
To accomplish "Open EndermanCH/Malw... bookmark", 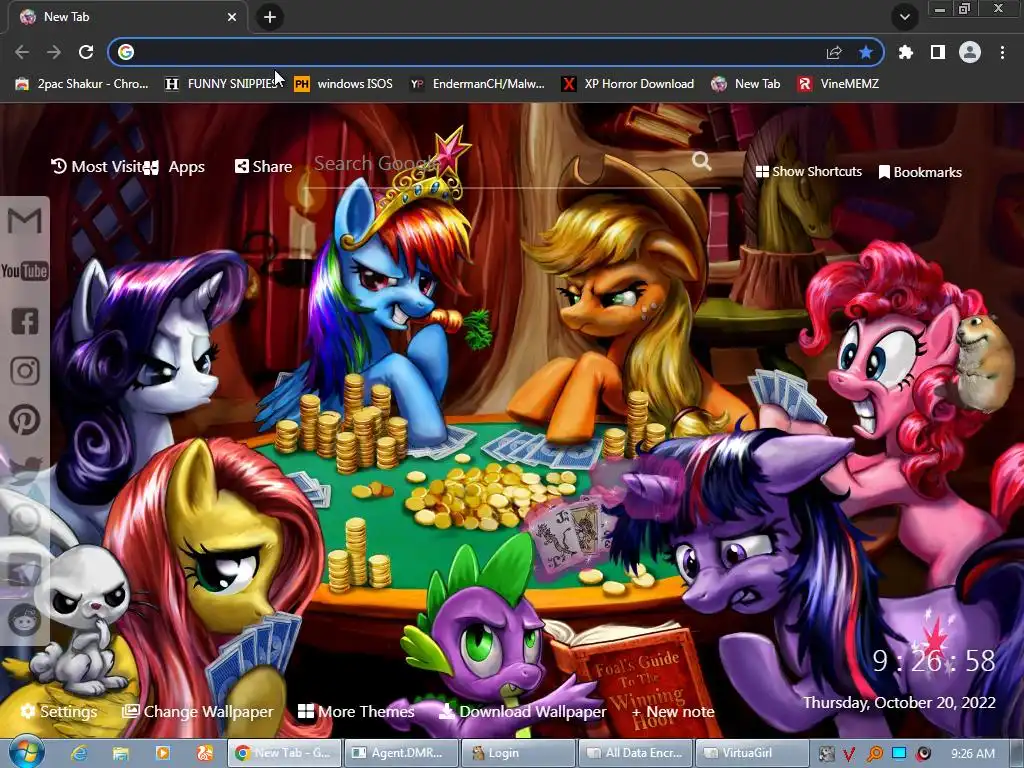I will (x=477, y=84).
